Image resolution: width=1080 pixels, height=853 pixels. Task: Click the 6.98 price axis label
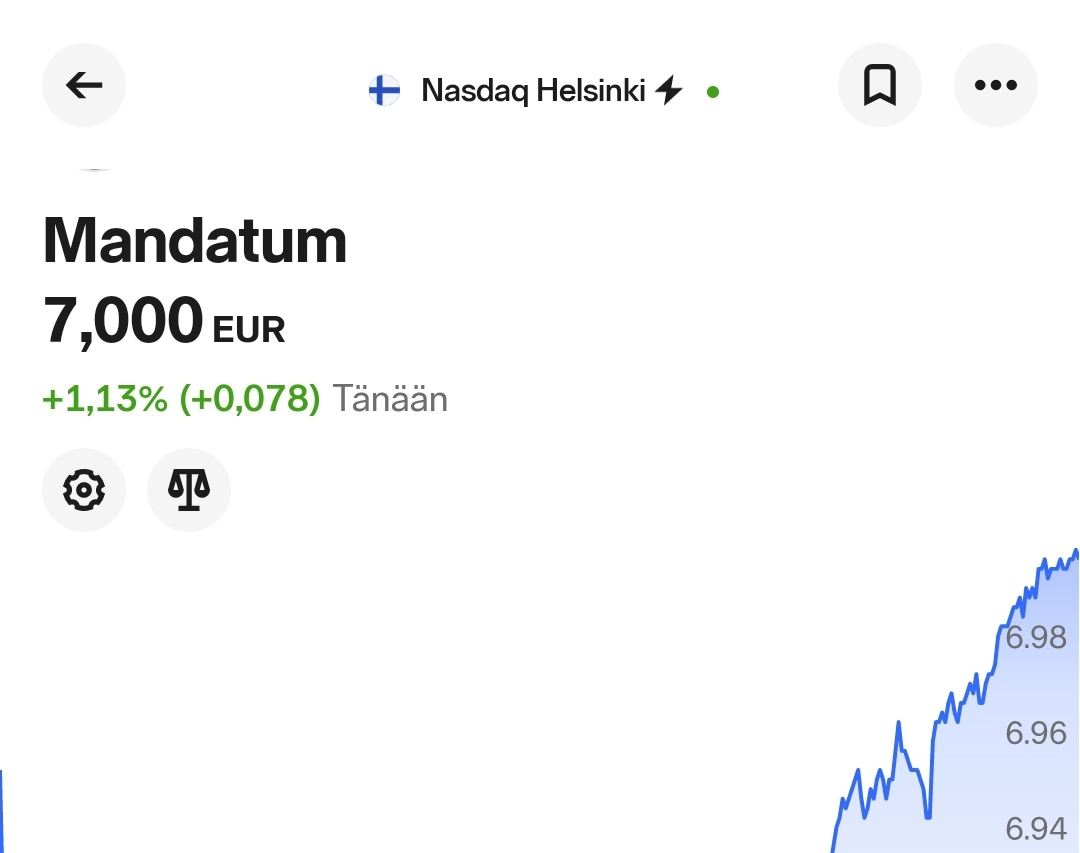[x=1036, y=637]
